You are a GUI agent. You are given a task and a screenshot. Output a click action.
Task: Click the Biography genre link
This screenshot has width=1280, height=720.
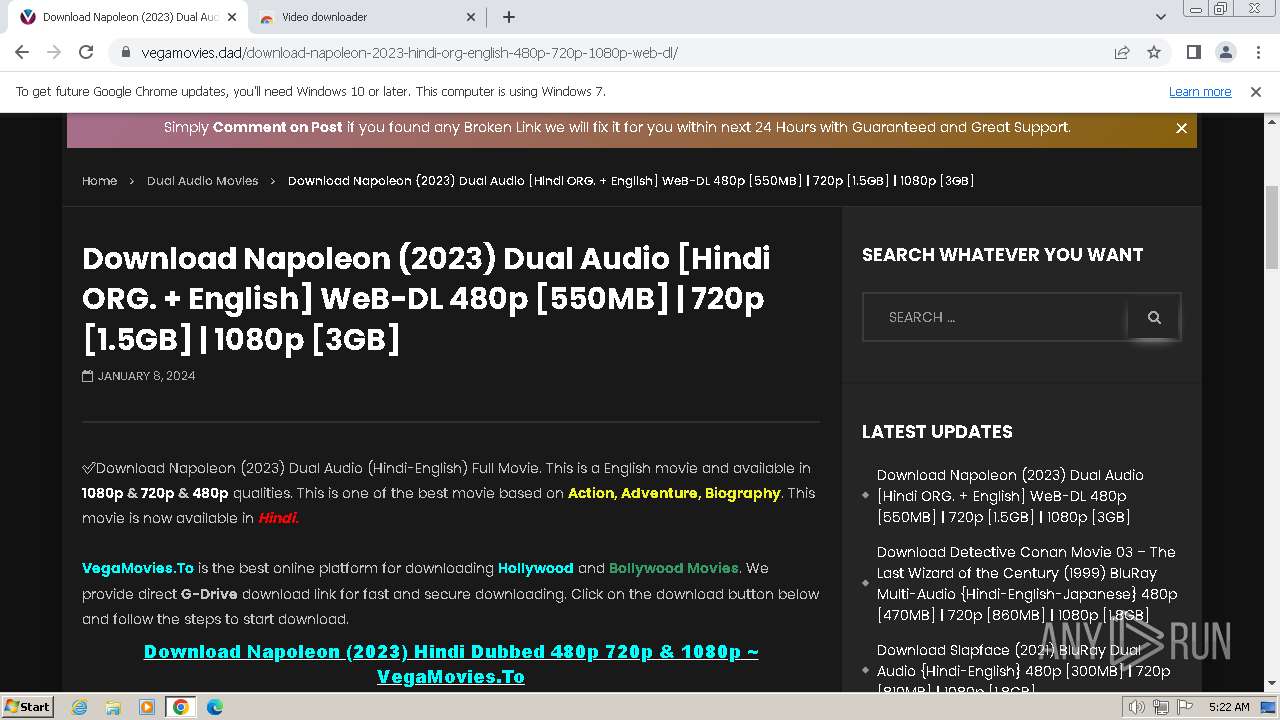742,493
